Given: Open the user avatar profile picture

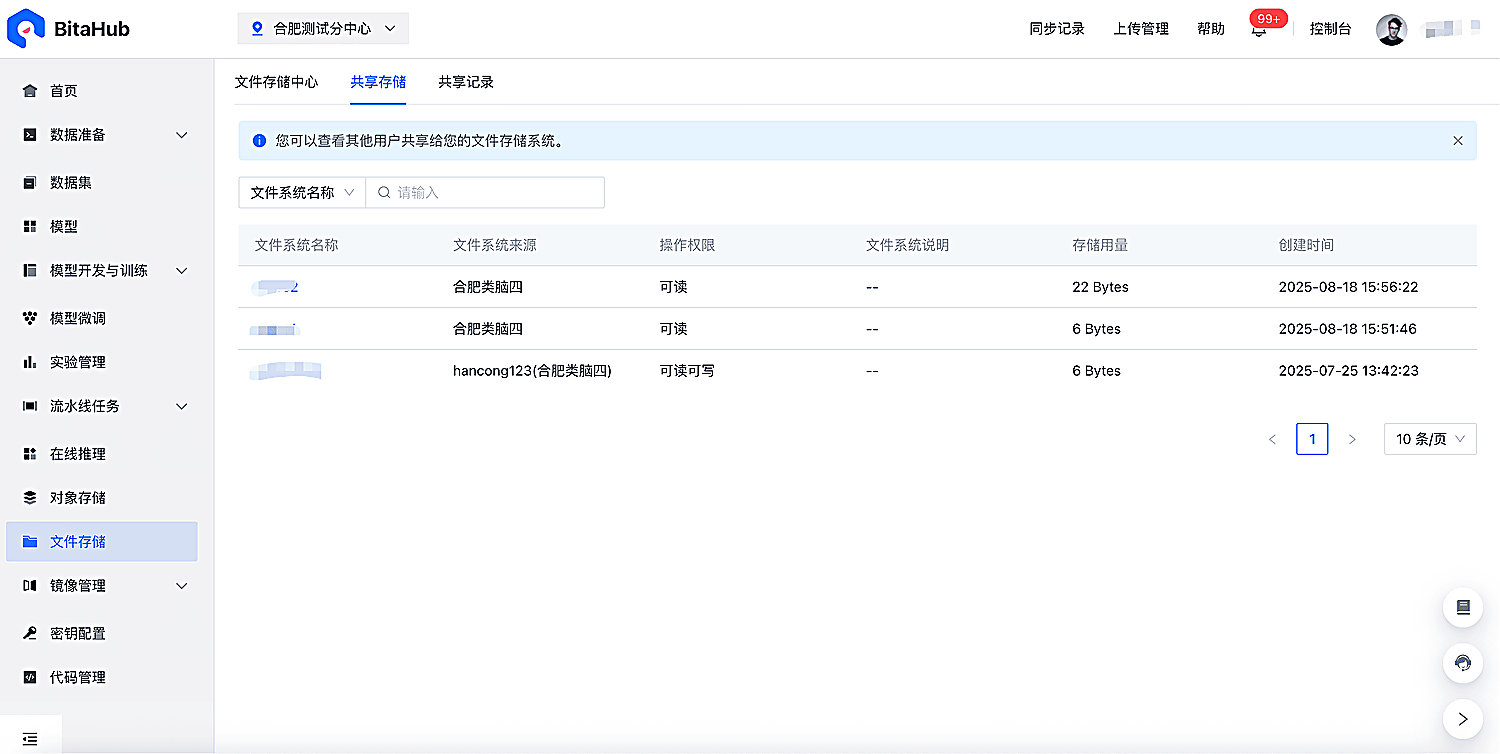Looking at the screenshot, I should (1391, 29).
